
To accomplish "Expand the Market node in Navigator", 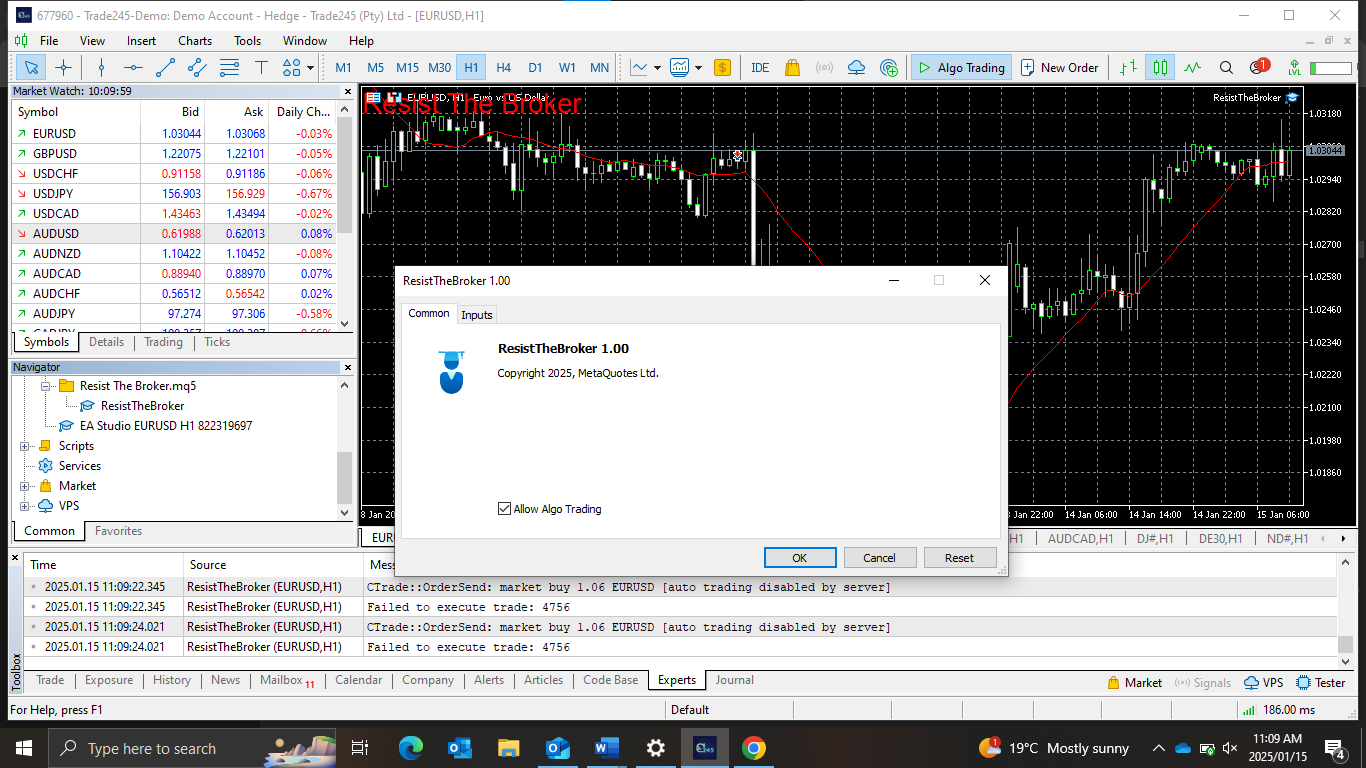I will pos(25,486).
